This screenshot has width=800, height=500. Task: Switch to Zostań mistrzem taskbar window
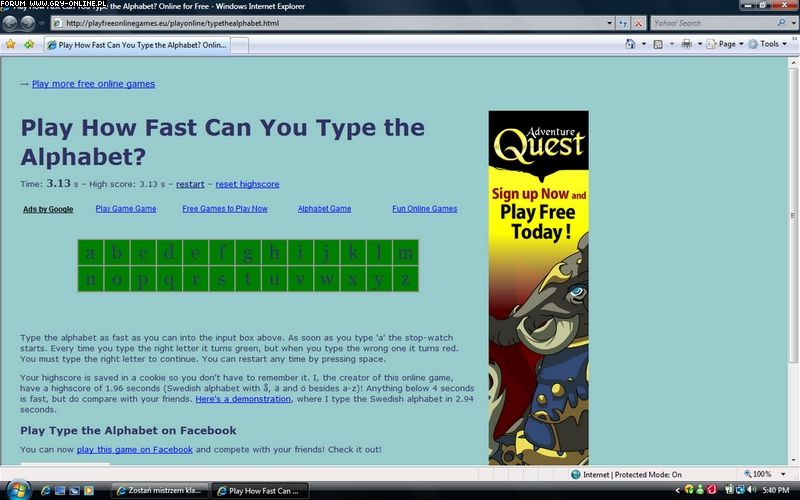[x=160, y=490]
